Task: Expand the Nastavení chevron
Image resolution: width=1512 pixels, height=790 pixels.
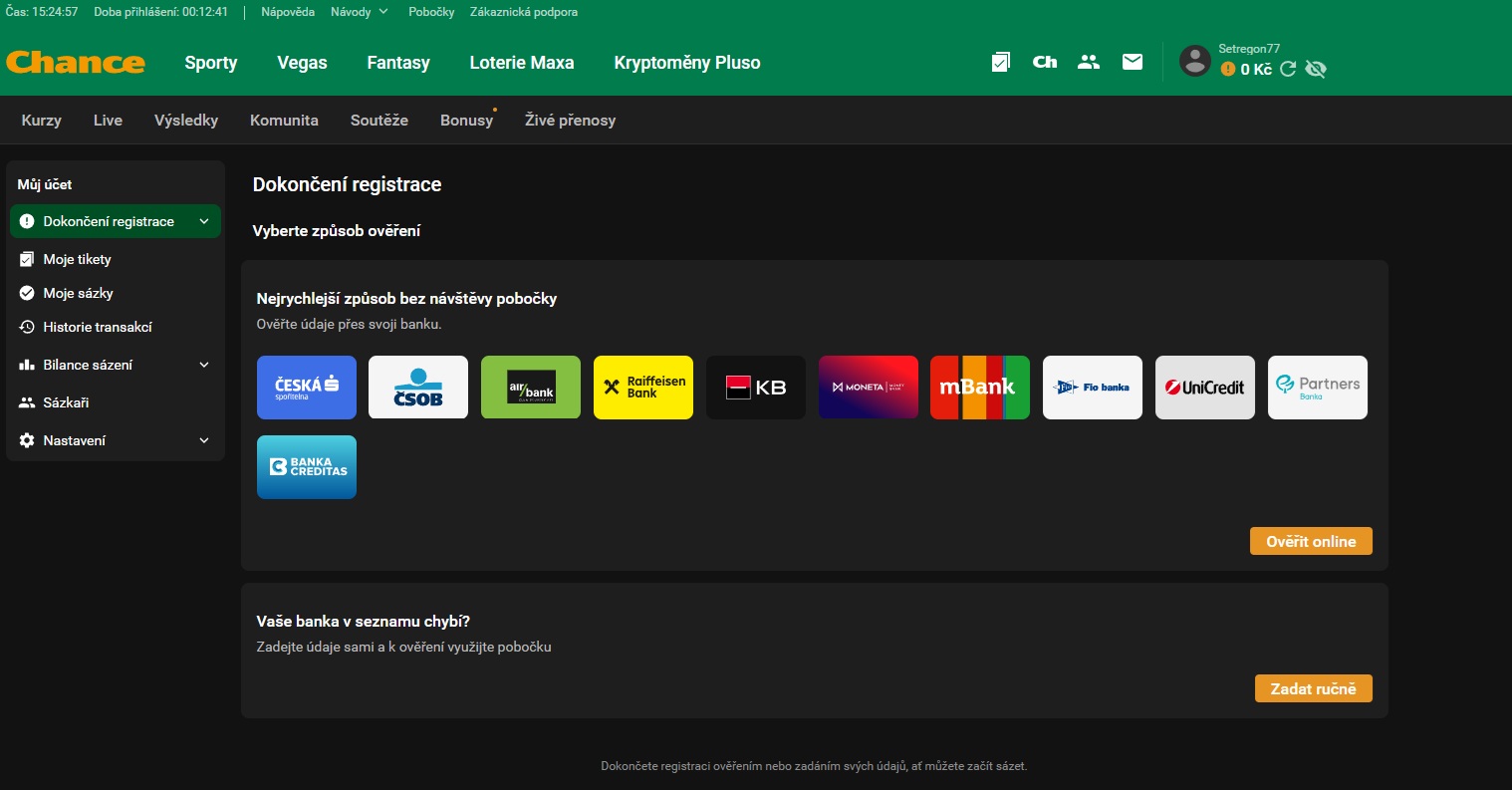Action: pyautogui.click(x=204, y=440)
